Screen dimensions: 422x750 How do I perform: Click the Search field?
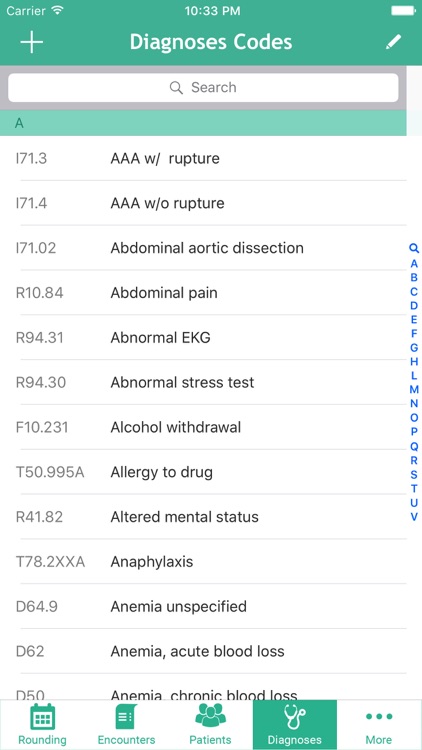[203, 88]
